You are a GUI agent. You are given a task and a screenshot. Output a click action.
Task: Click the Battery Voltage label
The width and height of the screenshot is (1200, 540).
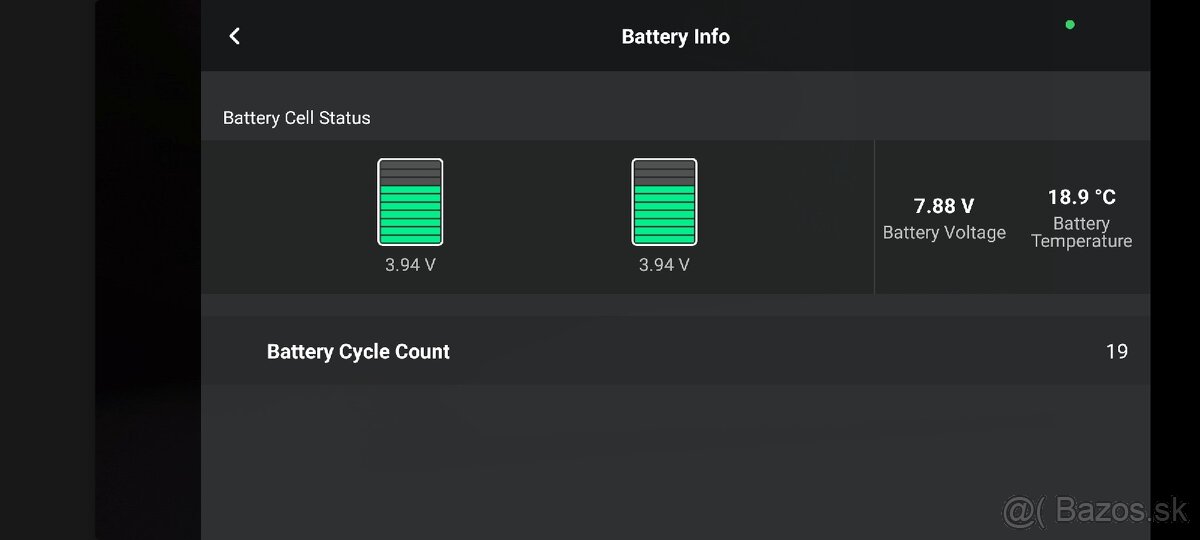[x=944, y=232]
